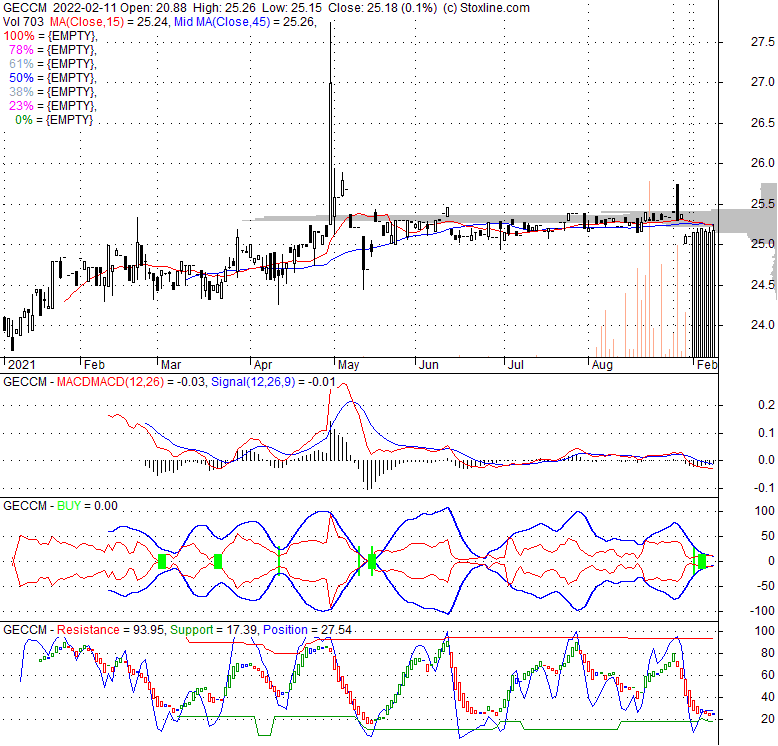Select the 'MA(Close,15)' red legend label
Viewport: 778px width, 746px height.
[86, 22]
